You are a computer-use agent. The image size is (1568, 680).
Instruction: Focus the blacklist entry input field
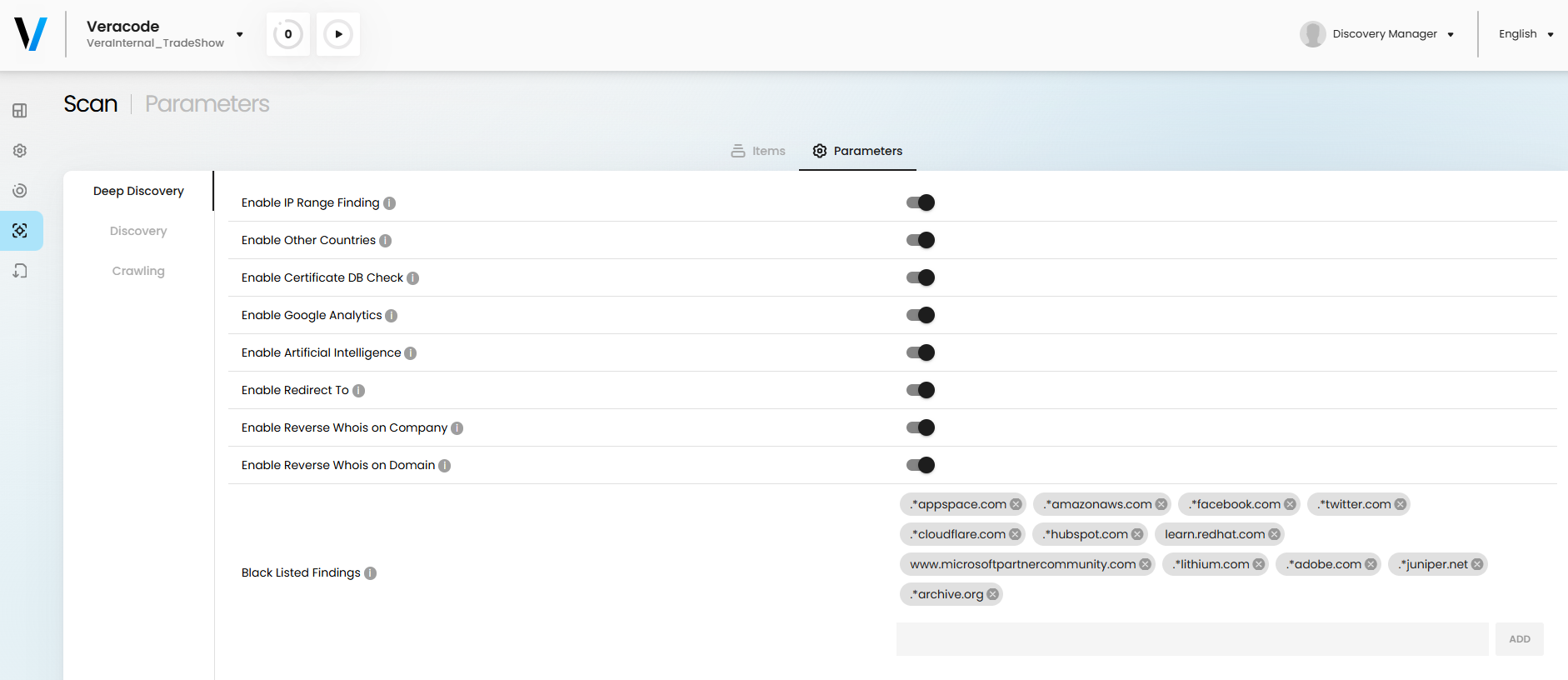[1192, 639]
